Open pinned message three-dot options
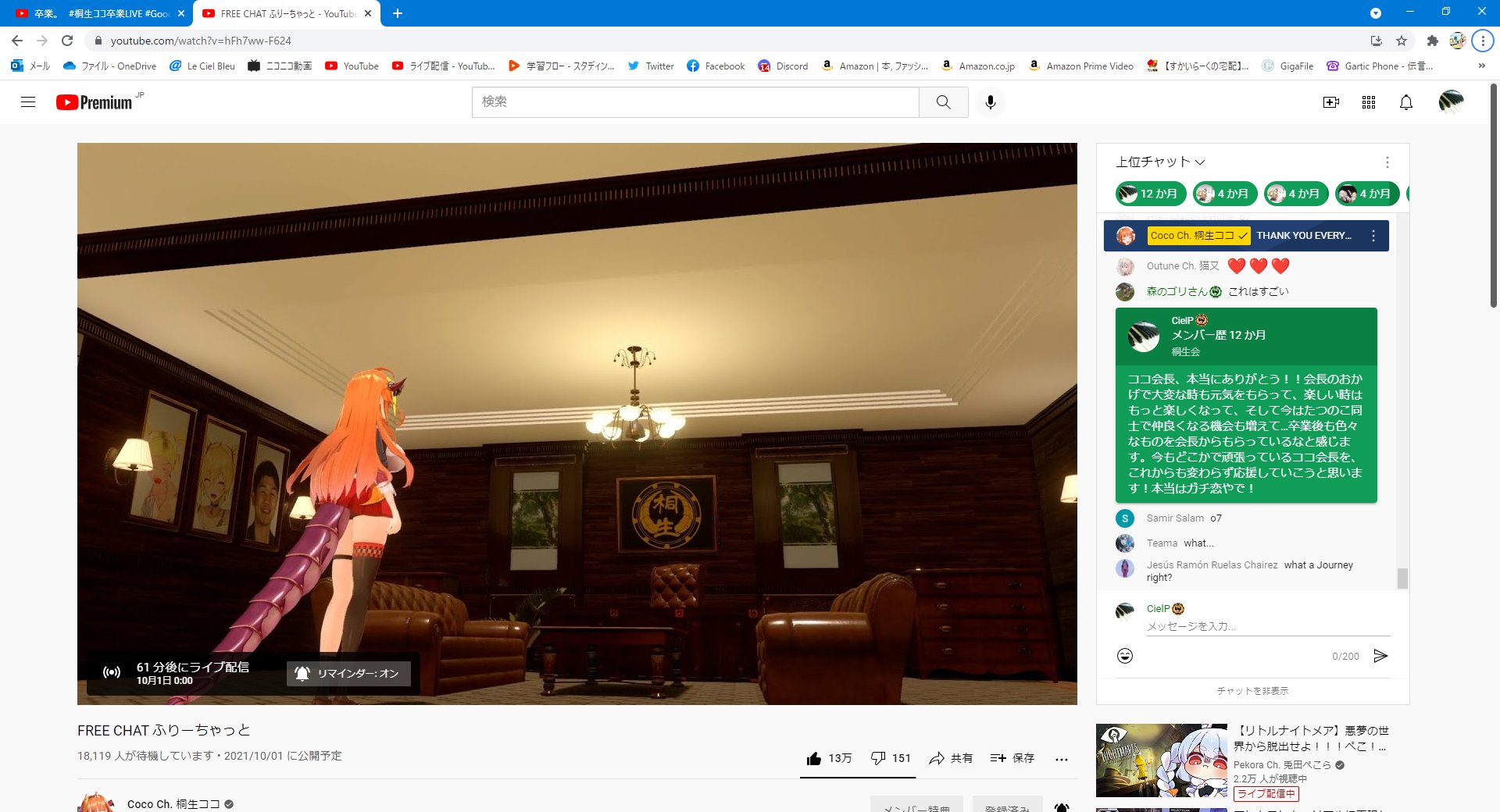The width and height of the screenshot is (1500, 812). [x=1373, y=236]
